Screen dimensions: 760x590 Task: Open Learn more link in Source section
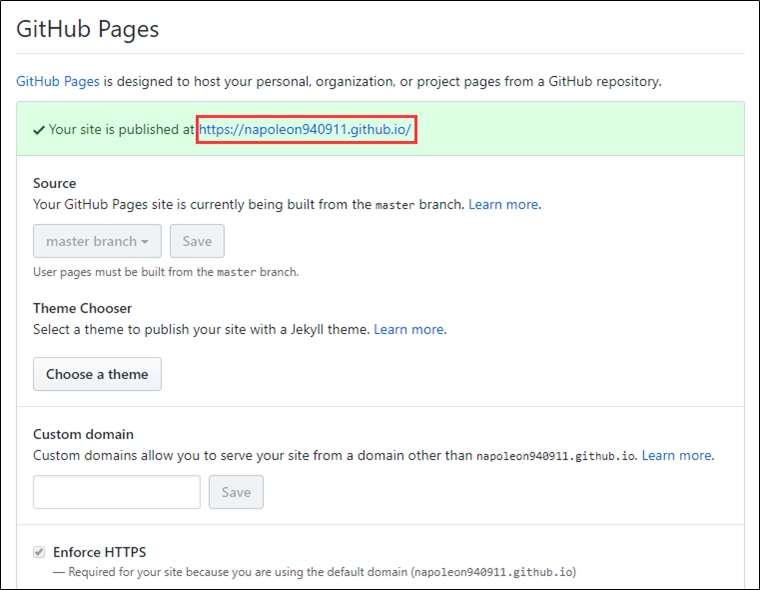pyautogui.click(x=503, y=205)
